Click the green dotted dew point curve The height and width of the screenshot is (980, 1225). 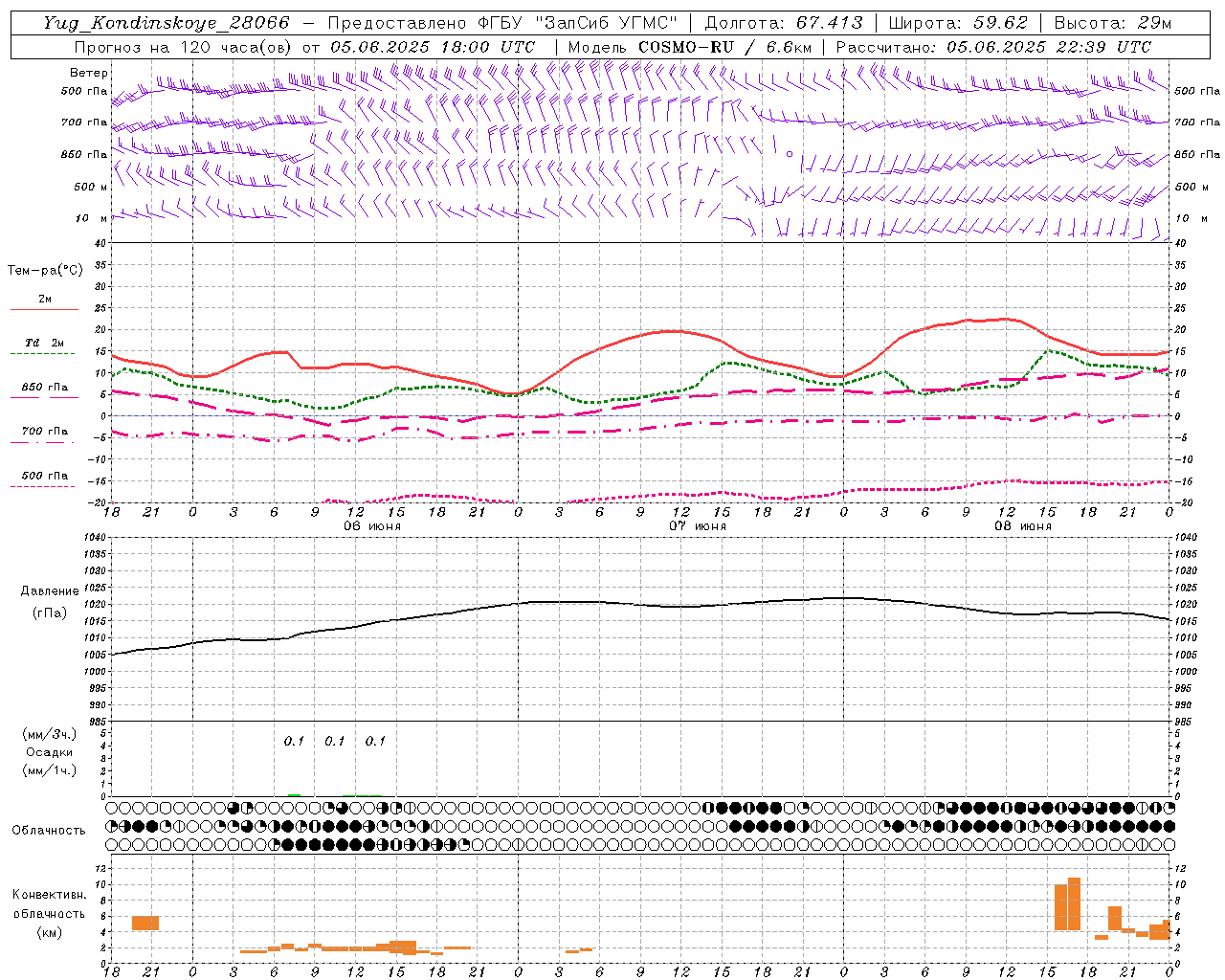(732, 364)
